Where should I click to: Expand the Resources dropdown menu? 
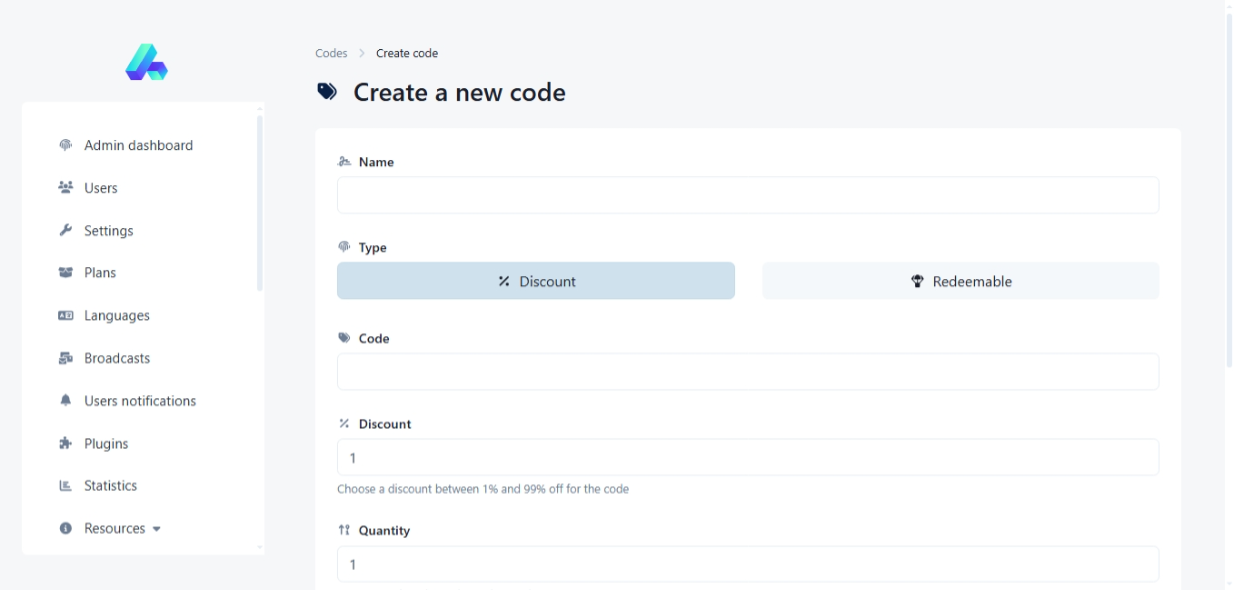click(122, 529)
